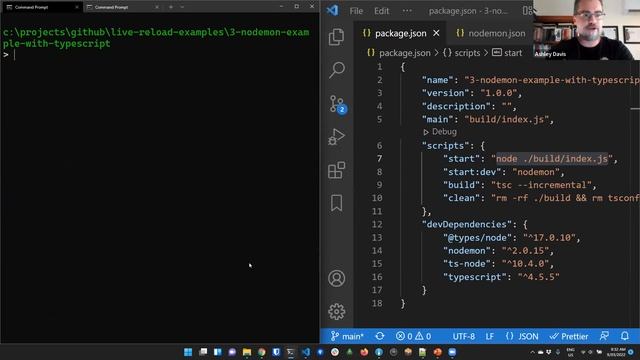The width and height of the screenshot is (640, 360).
Task: Click the "build" tsc --incremental line
Action: click(520, 185)
